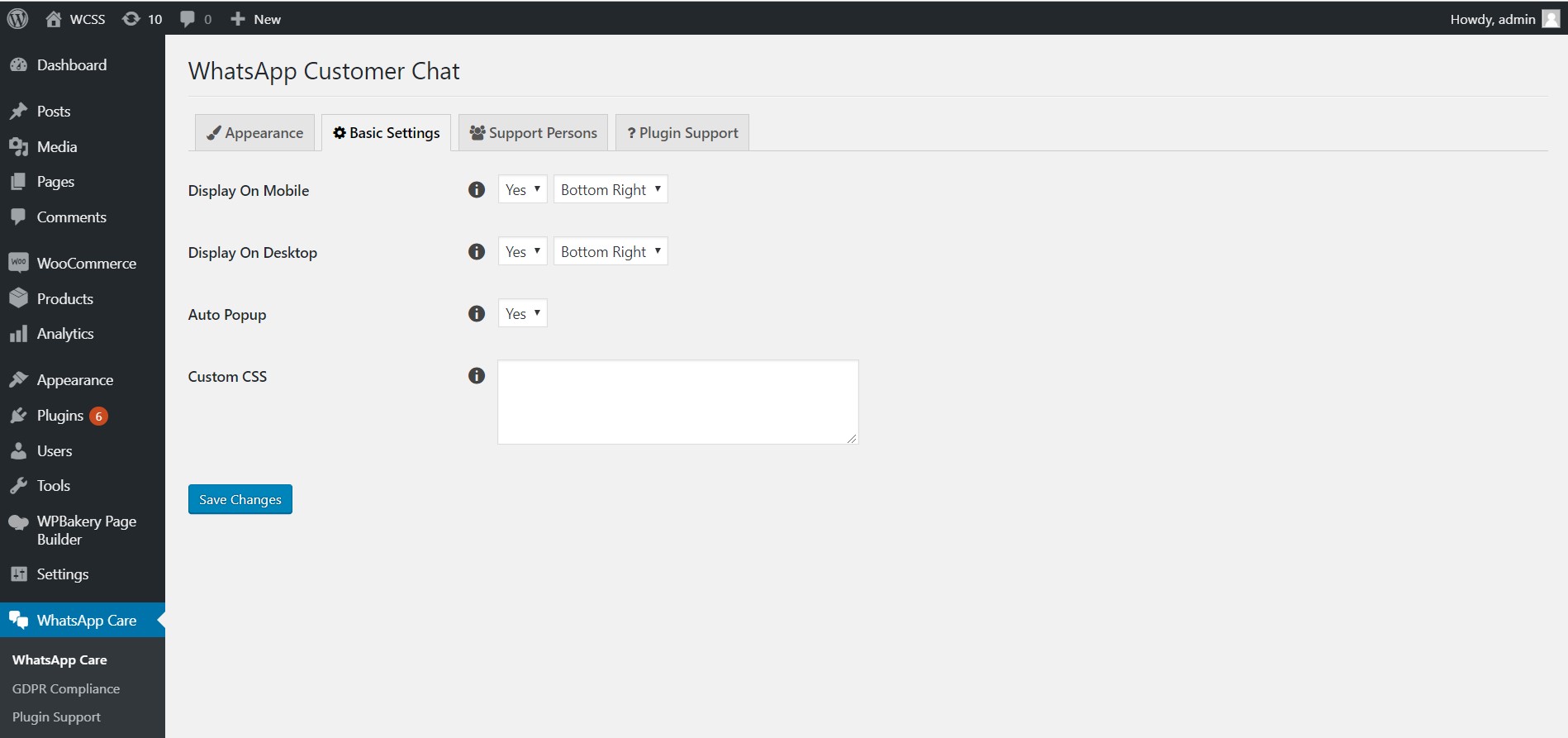
Task: Open Display On Desktop position dropdown
Action: [611, 251]
